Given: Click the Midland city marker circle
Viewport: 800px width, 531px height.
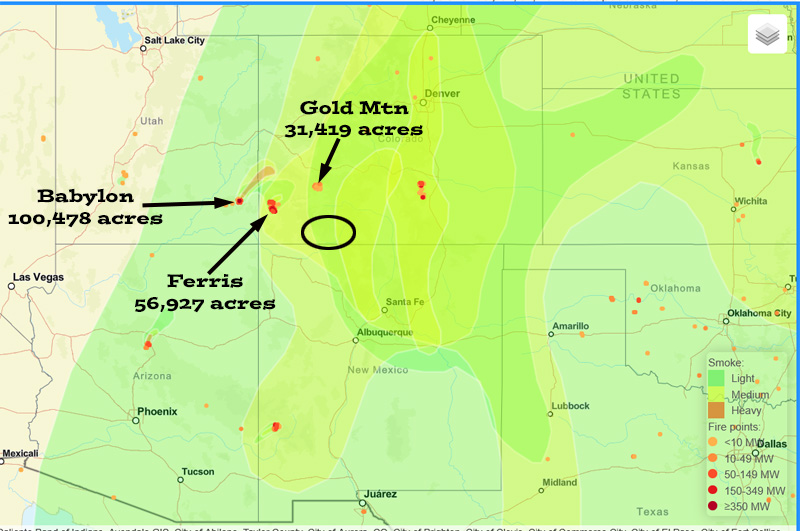Looking at the screenshot, I should click(x=541, y=491).
